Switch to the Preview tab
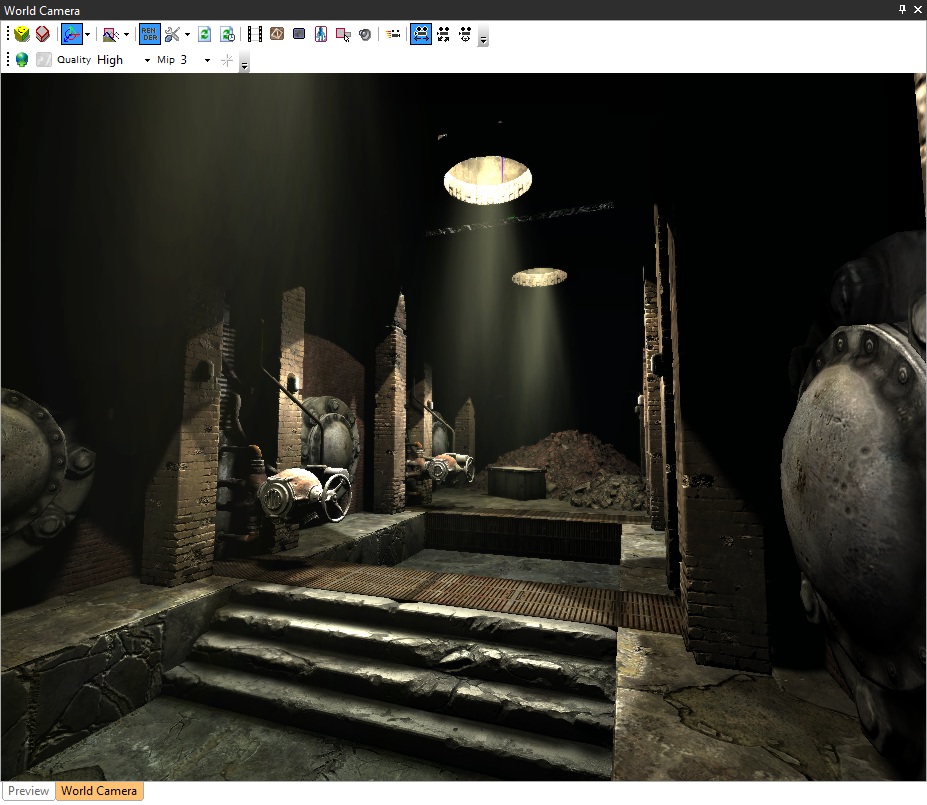Image resolution: width=927 pixels, height=805 pixels. click(28, 791)
